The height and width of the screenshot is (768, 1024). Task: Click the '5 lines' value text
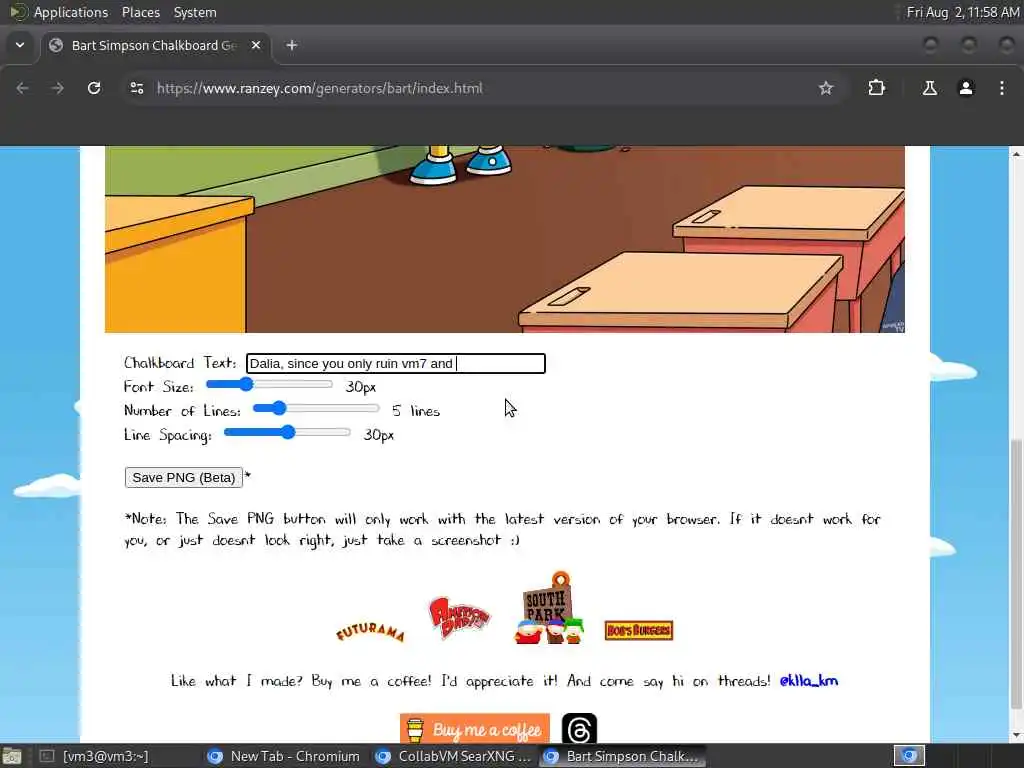416,411
